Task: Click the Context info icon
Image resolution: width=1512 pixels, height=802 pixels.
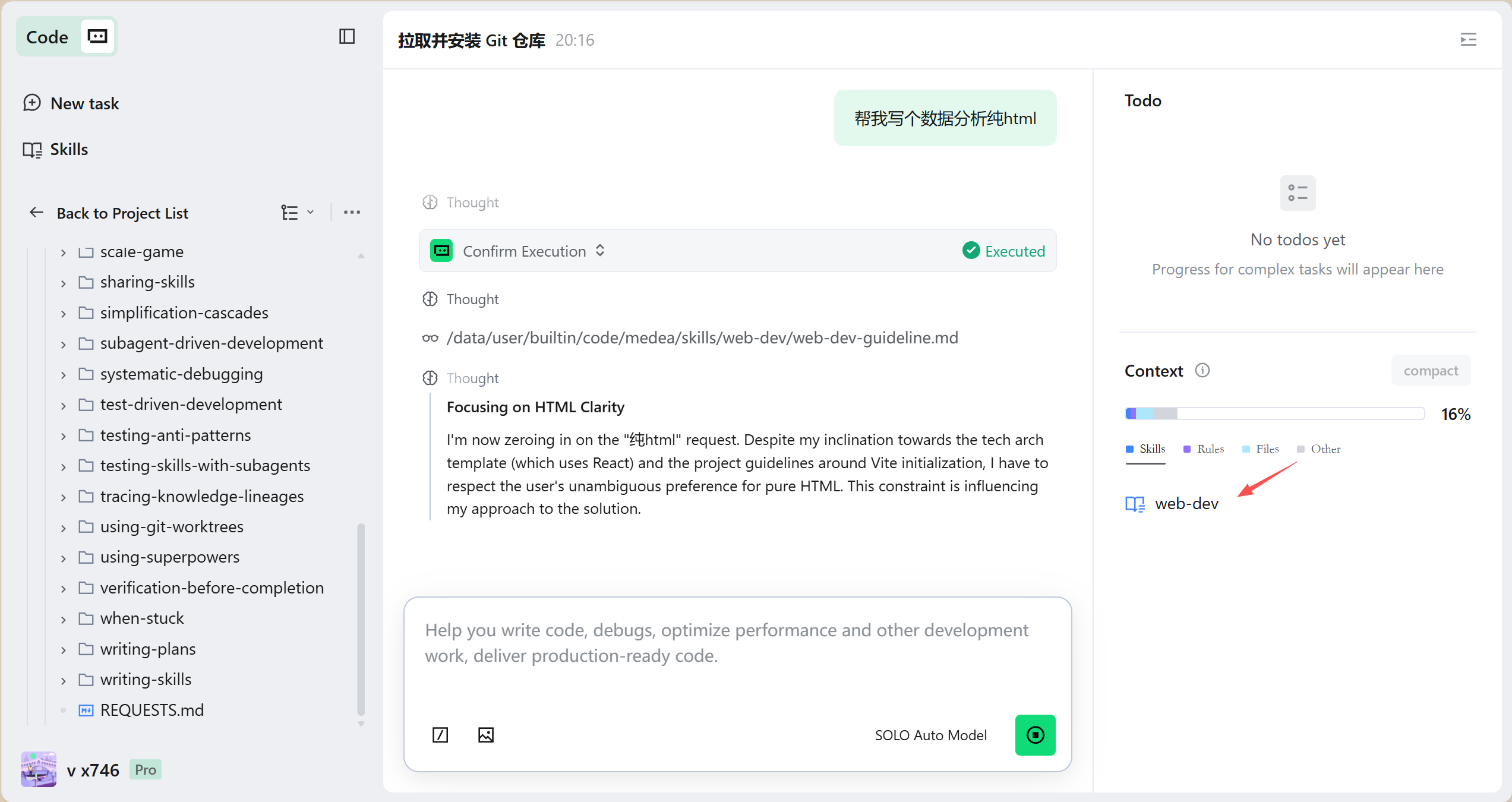Action: coord(1202,371)
